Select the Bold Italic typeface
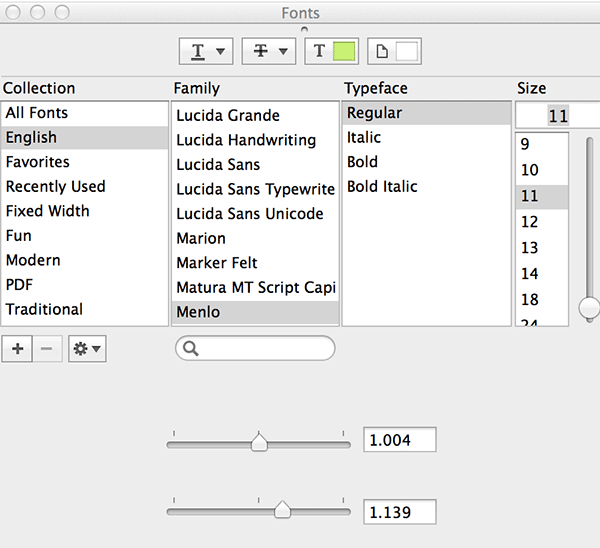The image size is (600, 548). pos(382,187)
